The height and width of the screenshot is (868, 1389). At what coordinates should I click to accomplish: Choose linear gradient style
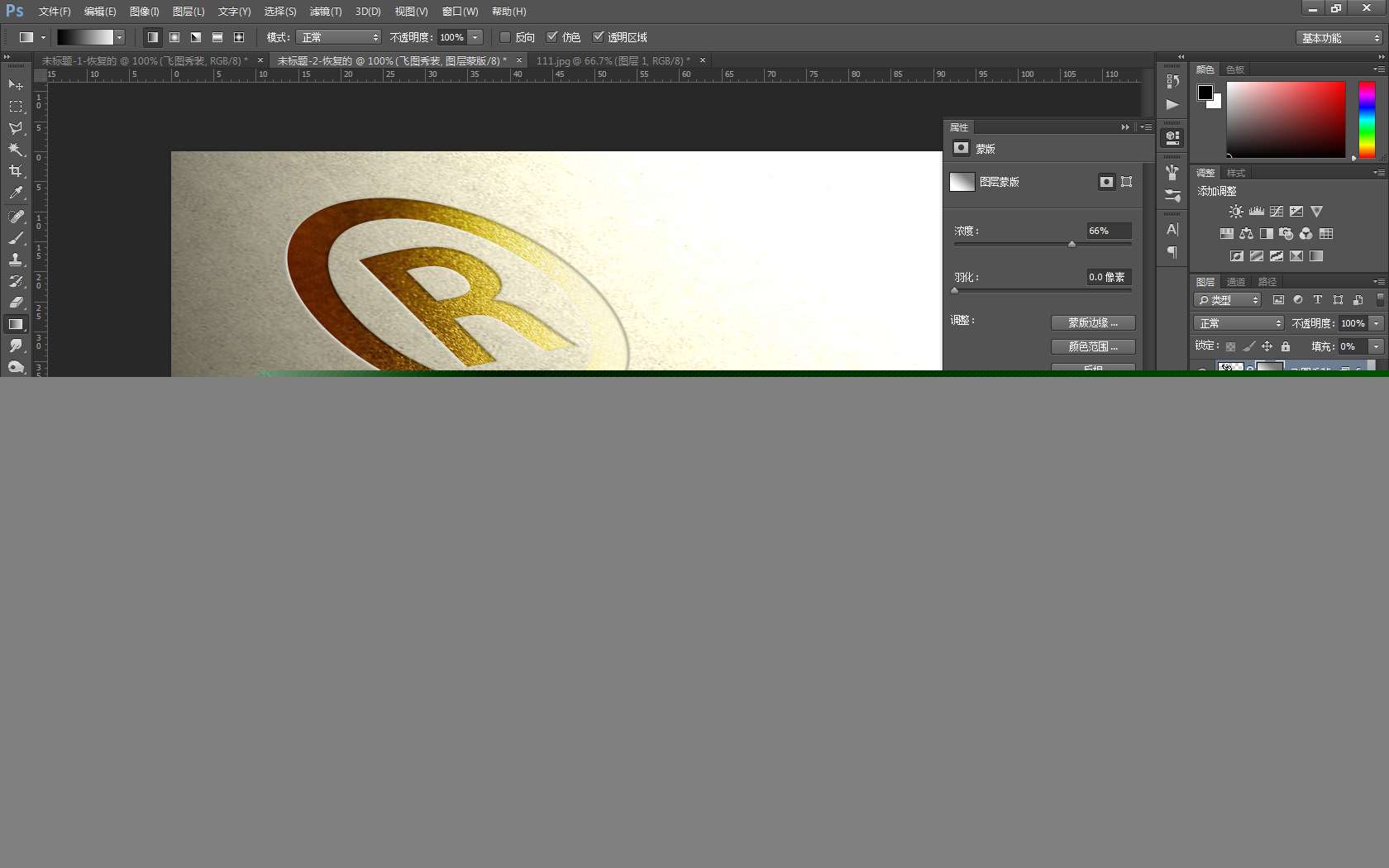153,37
